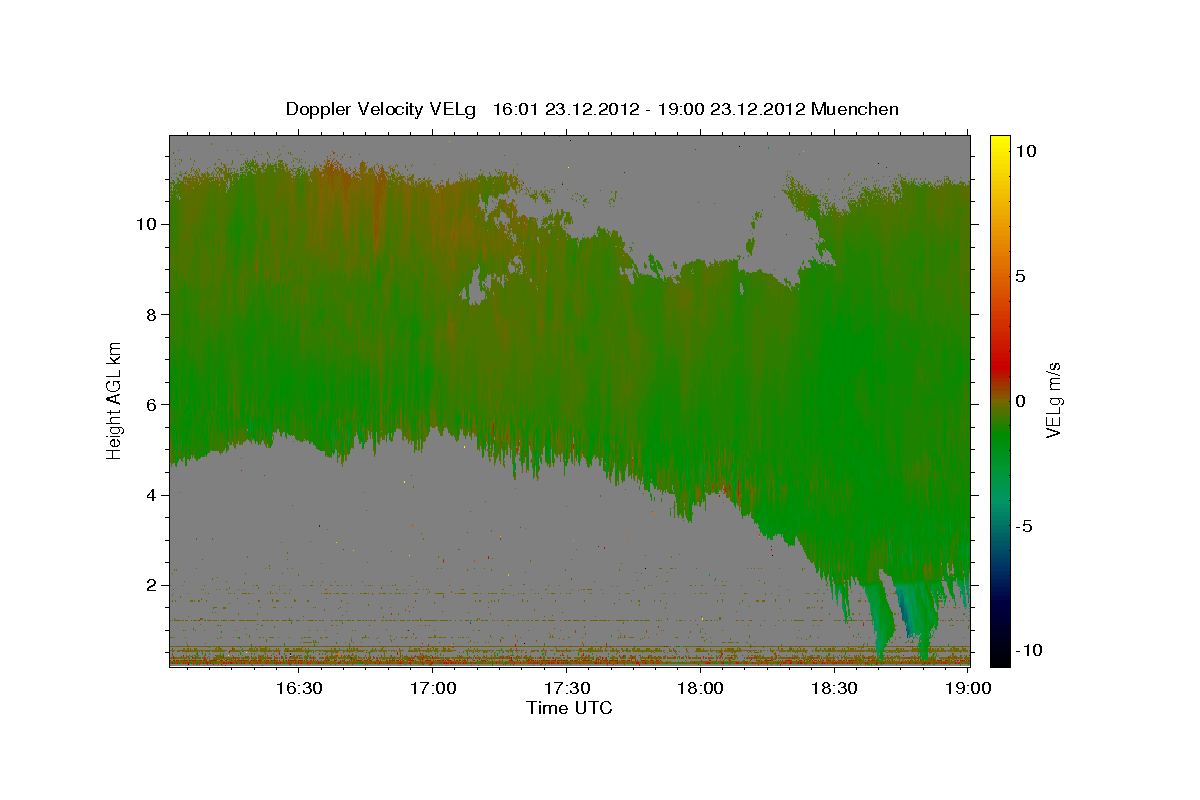The width and height of the screenshot is (1200, 800).
Task: Click the colorbar '0' tick label
Action: coord(1021,401)
